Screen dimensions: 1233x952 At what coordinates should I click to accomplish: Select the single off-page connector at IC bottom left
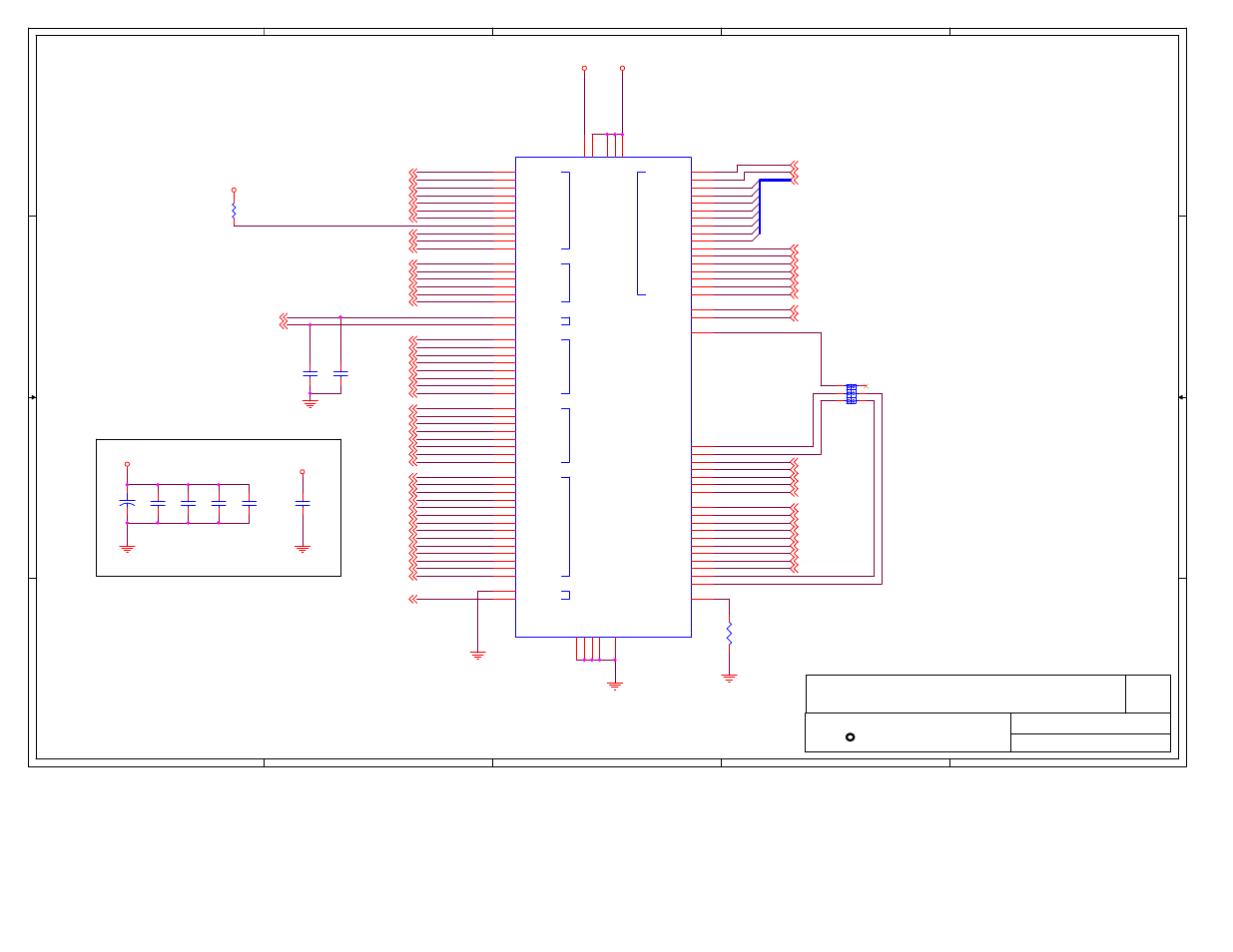point(413,599)
